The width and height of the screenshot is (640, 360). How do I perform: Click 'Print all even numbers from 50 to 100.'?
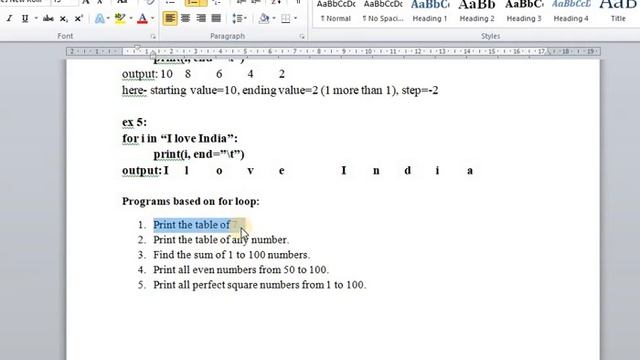[x=241, y=270]
